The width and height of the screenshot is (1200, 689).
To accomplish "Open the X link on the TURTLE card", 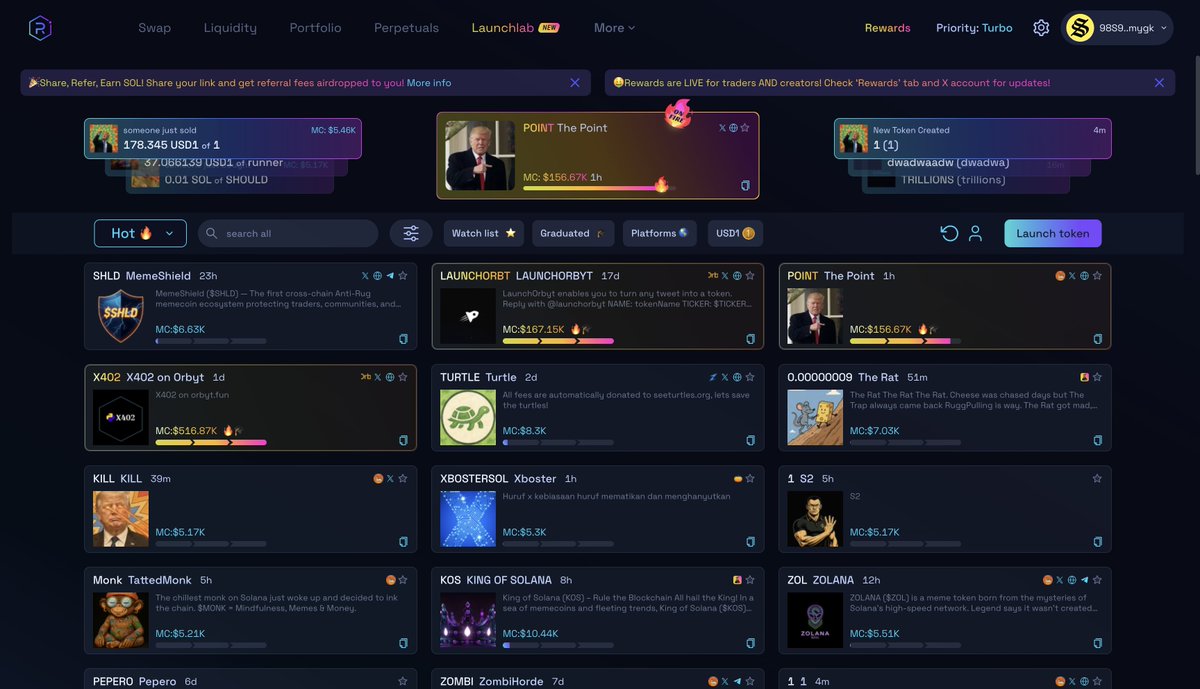I will [x=724, y=377].
